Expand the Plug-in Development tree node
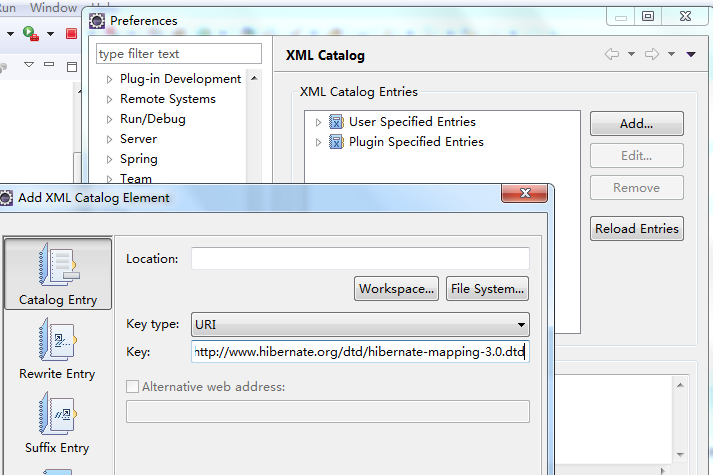The width and height of the screenshot is (713, 475). point(109,80)
